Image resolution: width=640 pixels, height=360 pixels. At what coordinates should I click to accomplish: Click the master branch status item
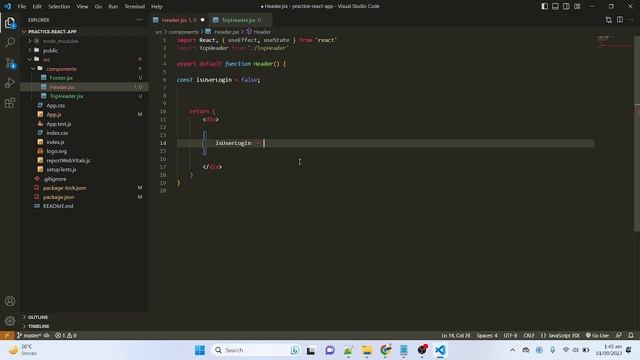click(x=29, y=336)
